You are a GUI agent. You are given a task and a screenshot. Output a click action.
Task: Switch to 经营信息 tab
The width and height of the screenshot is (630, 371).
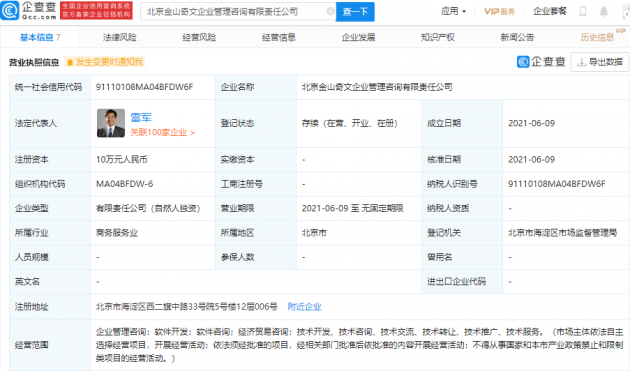click(x=278, y=37)
